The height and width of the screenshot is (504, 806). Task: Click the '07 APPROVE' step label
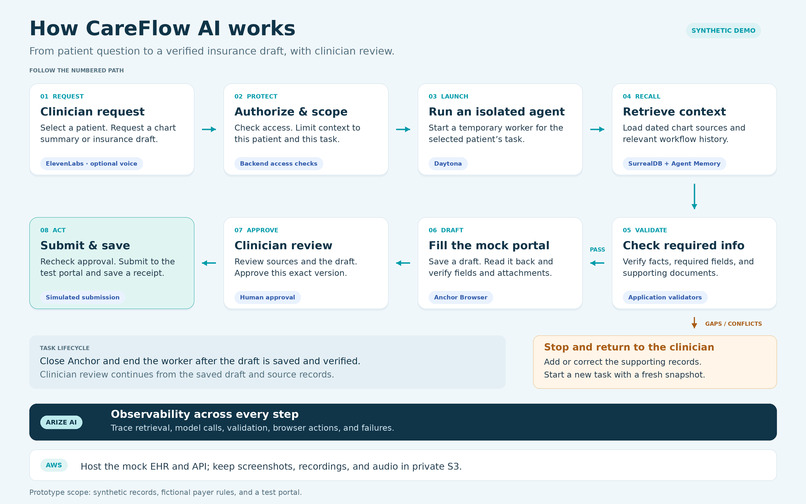tap(257, 230)
